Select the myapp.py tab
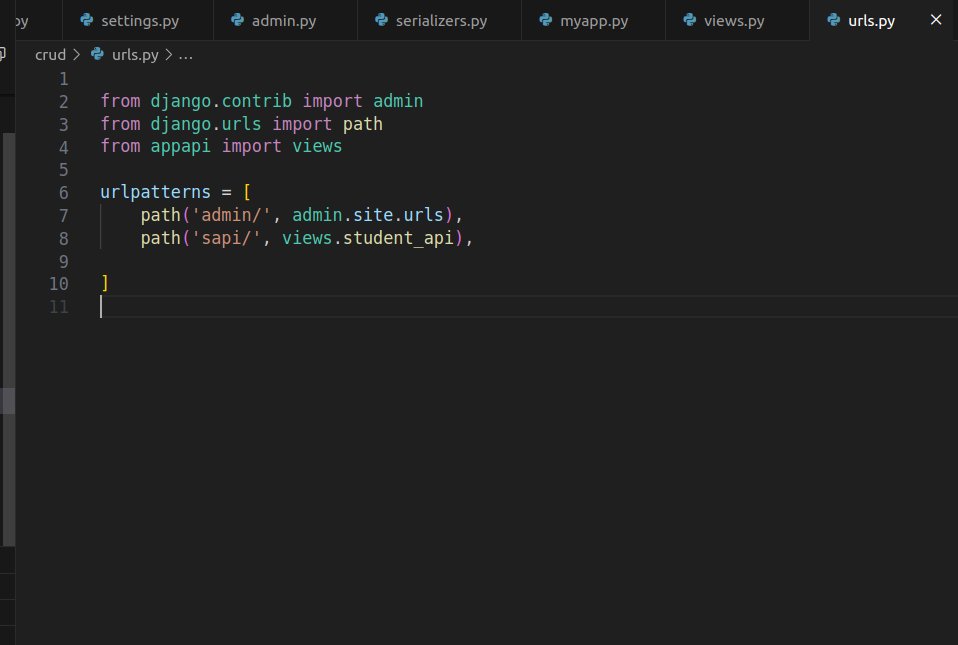Screen dimensions: 958x645 click(x=590, y=19)
